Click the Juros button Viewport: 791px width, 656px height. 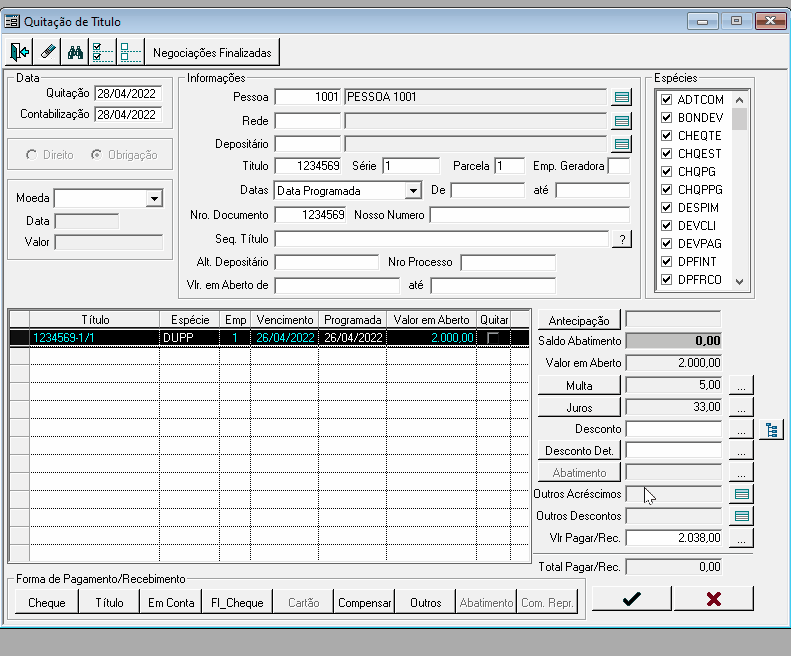click(x=579, y=407)
